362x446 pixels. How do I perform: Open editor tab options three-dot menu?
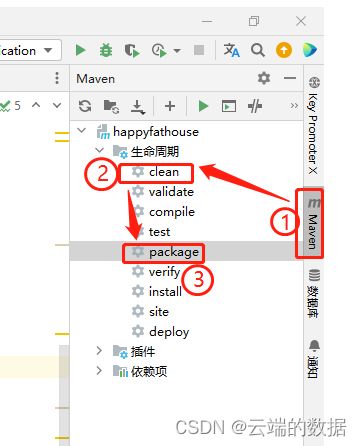coord(57,78)
